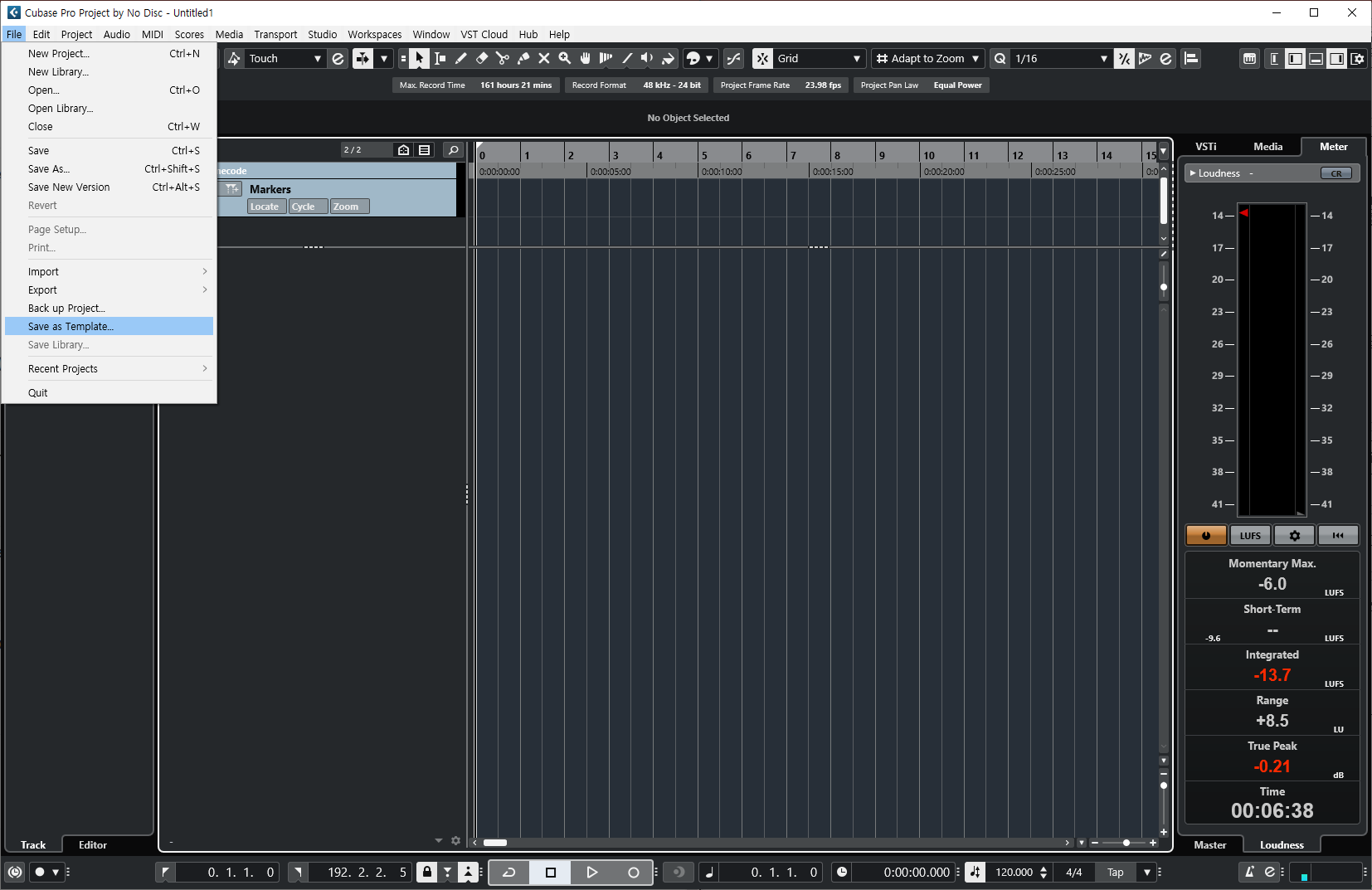Click the secondary time format clock icon
Viewport: 1372px width, 890px height.
pyautogui.click(x=842, y=872)
